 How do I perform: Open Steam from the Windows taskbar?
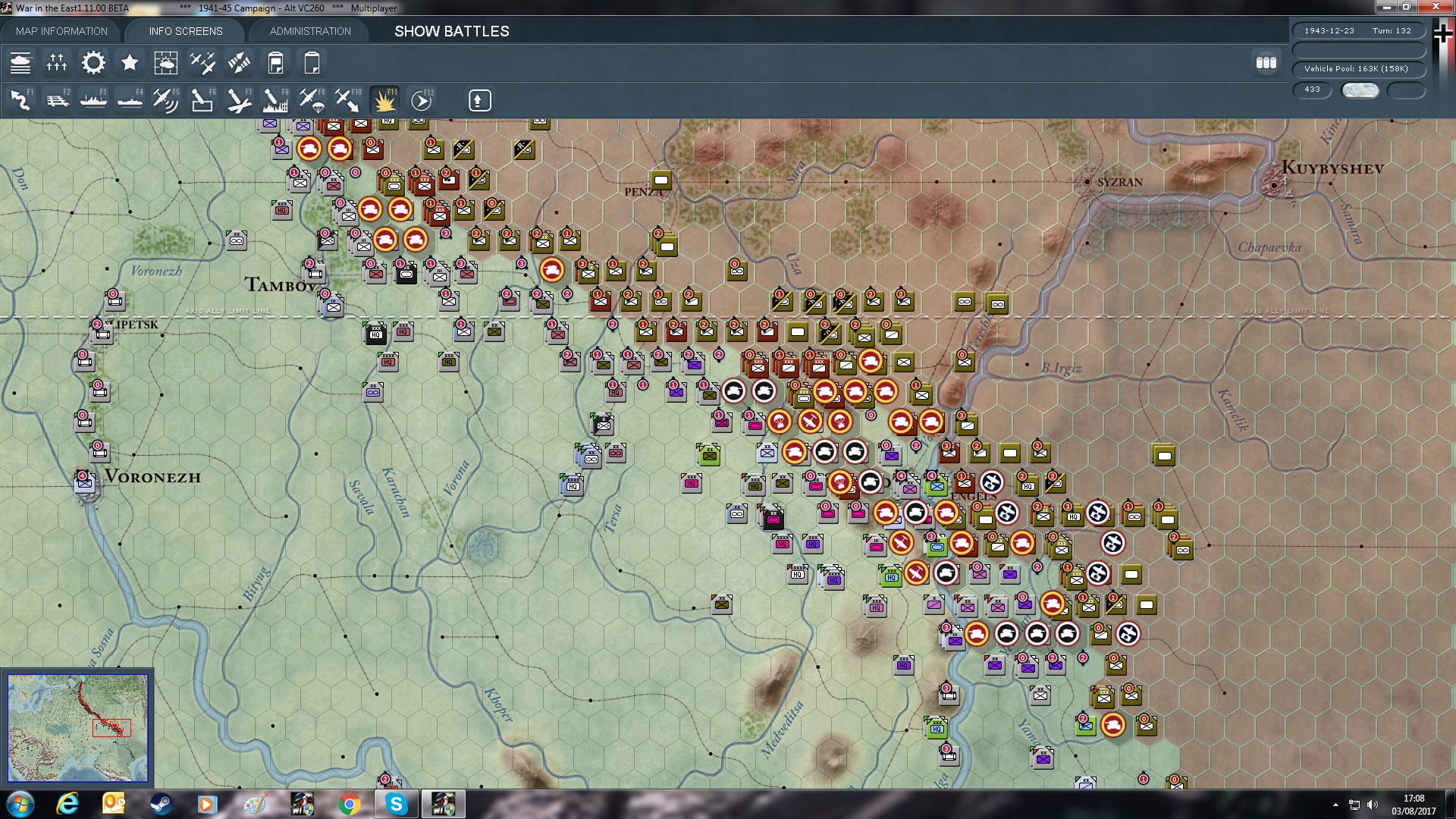click(161, 804)
